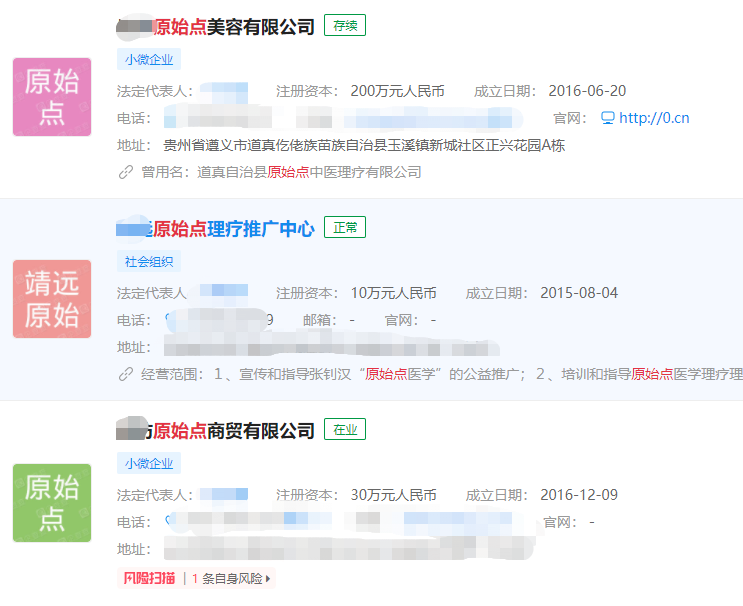Click the founding date 2016-12-09
743x606 pixels.
pos(579,495)
